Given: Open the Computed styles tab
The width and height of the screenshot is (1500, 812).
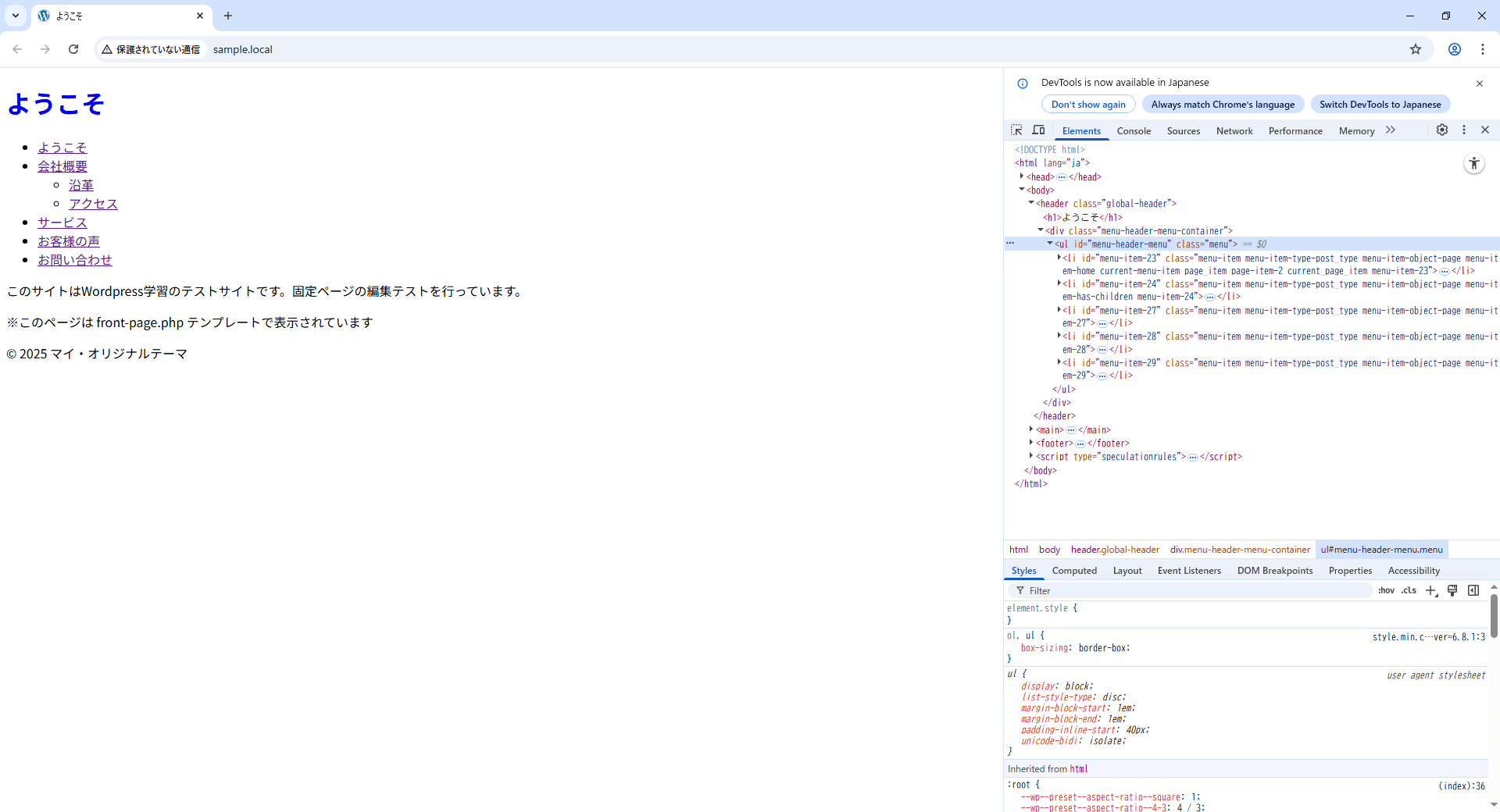Looking at the screenshot, I should click(x=1074, y=571).
